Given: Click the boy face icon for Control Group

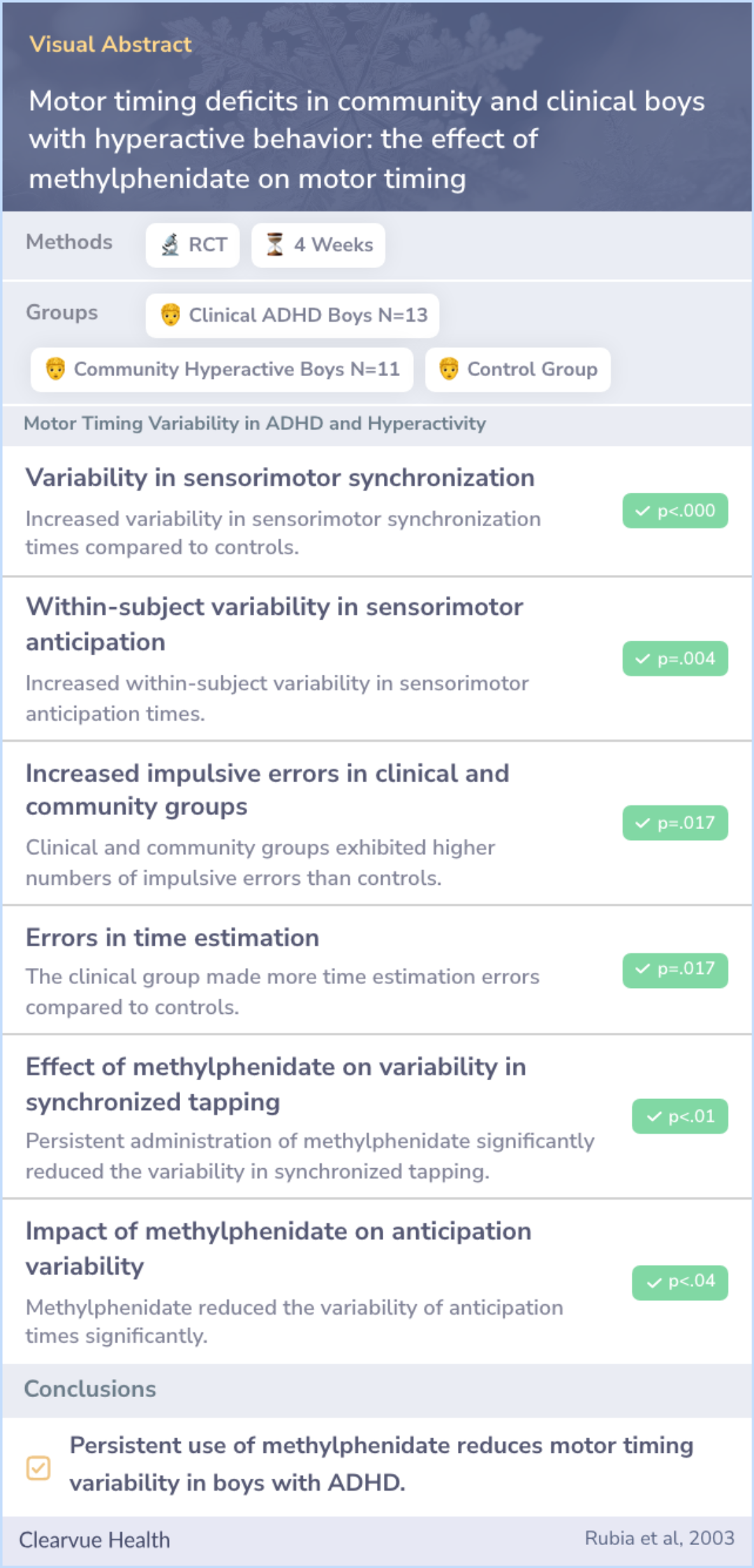Looking at the screenshot, I should click(x=449, y=369).
